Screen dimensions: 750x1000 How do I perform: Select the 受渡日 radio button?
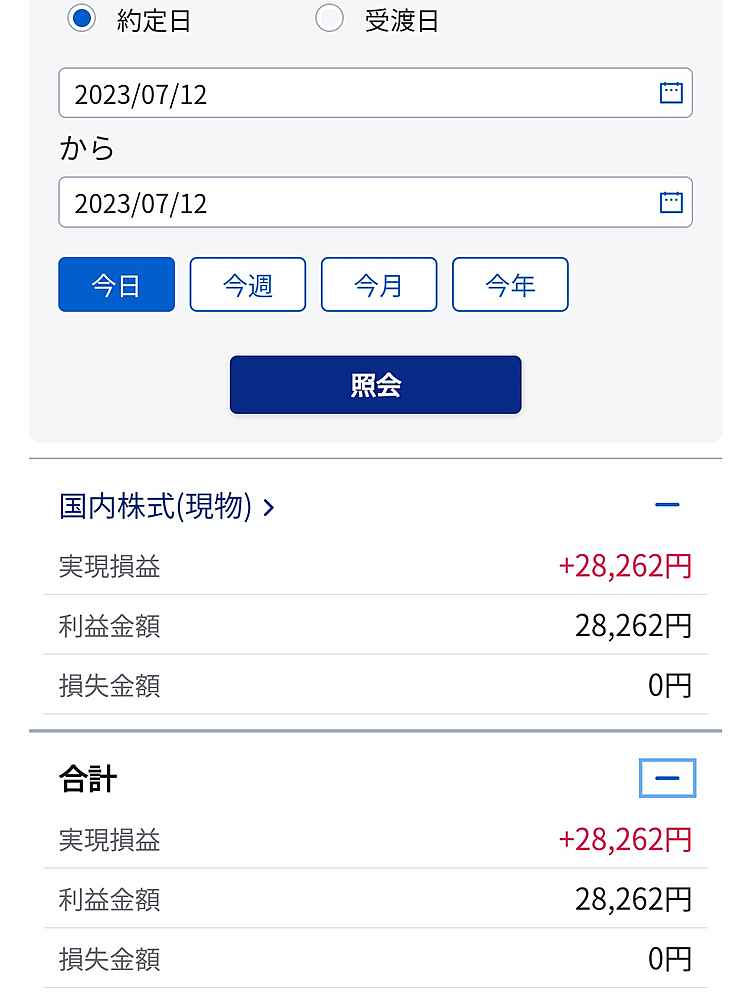tap(329, 18)
